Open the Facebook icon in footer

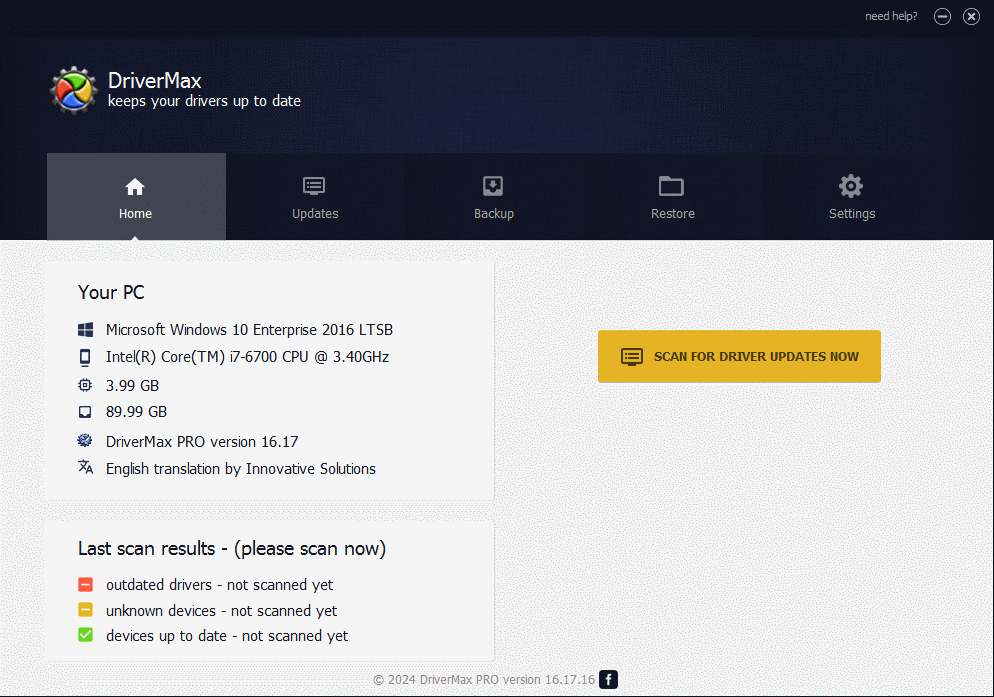[608, 680]
